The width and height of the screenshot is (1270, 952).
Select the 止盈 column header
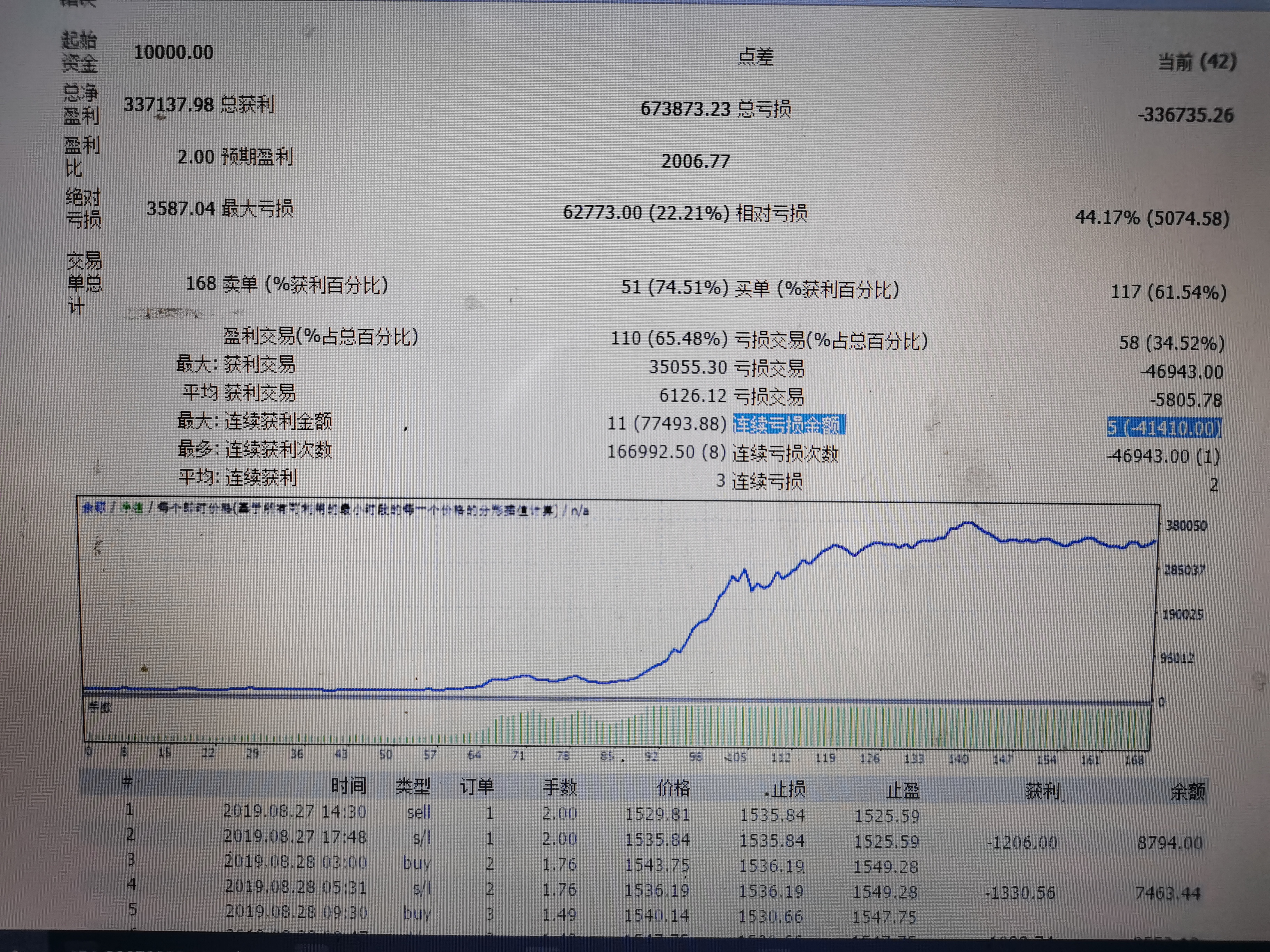click(x=903, y=791)
